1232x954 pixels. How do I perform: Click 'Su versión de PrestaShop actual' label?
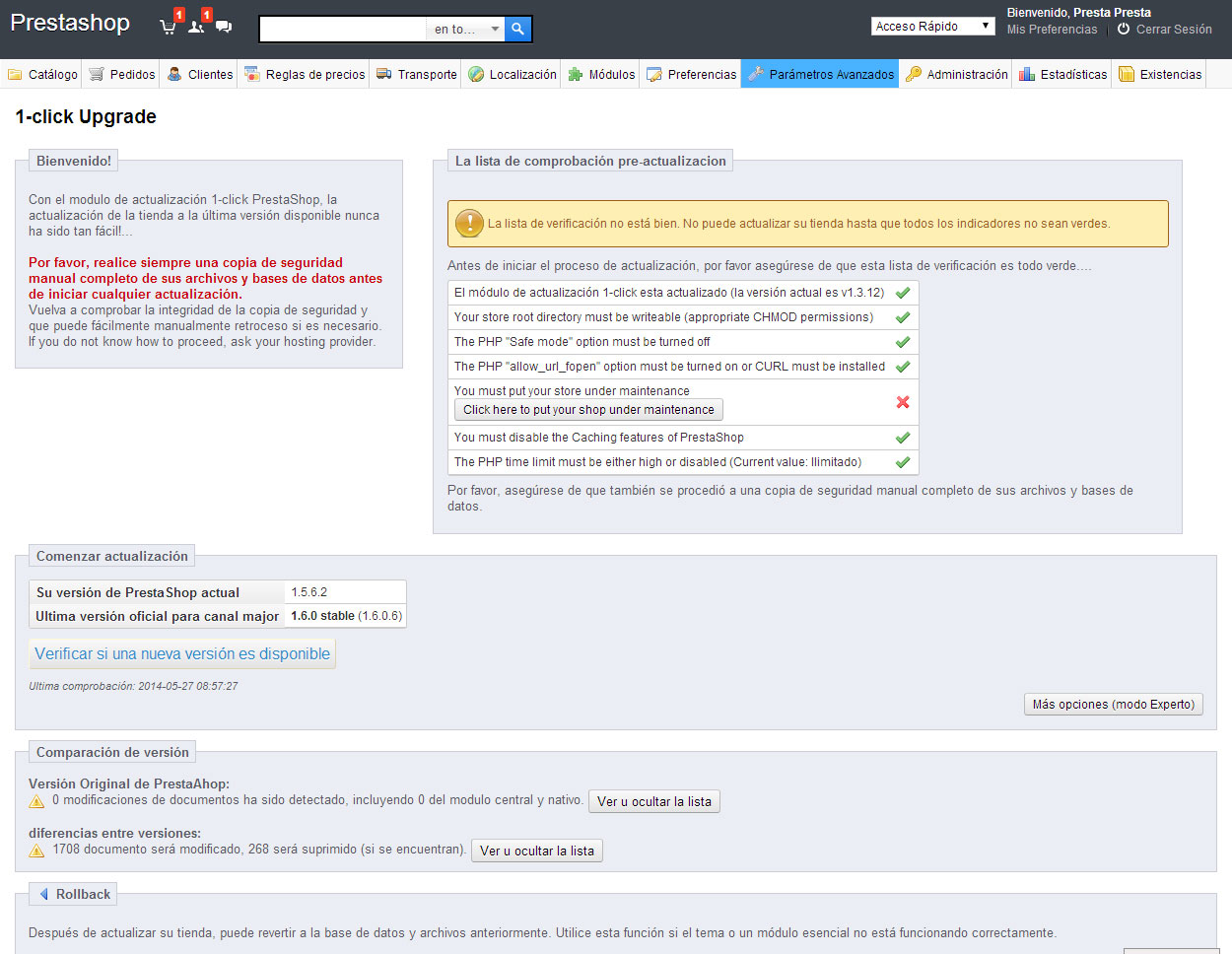coord(138,592)
